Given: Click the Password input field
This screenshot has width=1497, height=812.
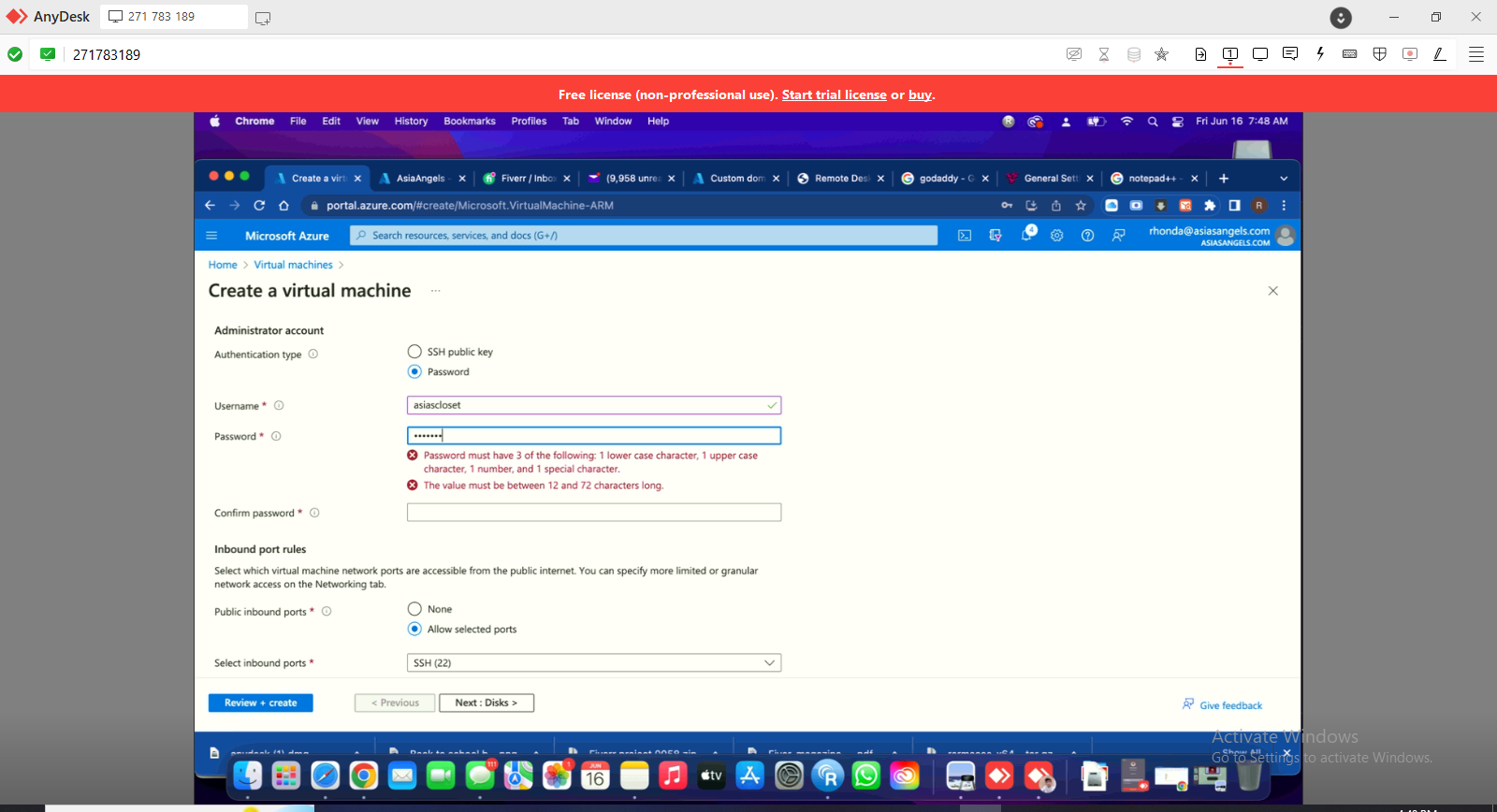Looking at the screenshot, I should 594,435.
